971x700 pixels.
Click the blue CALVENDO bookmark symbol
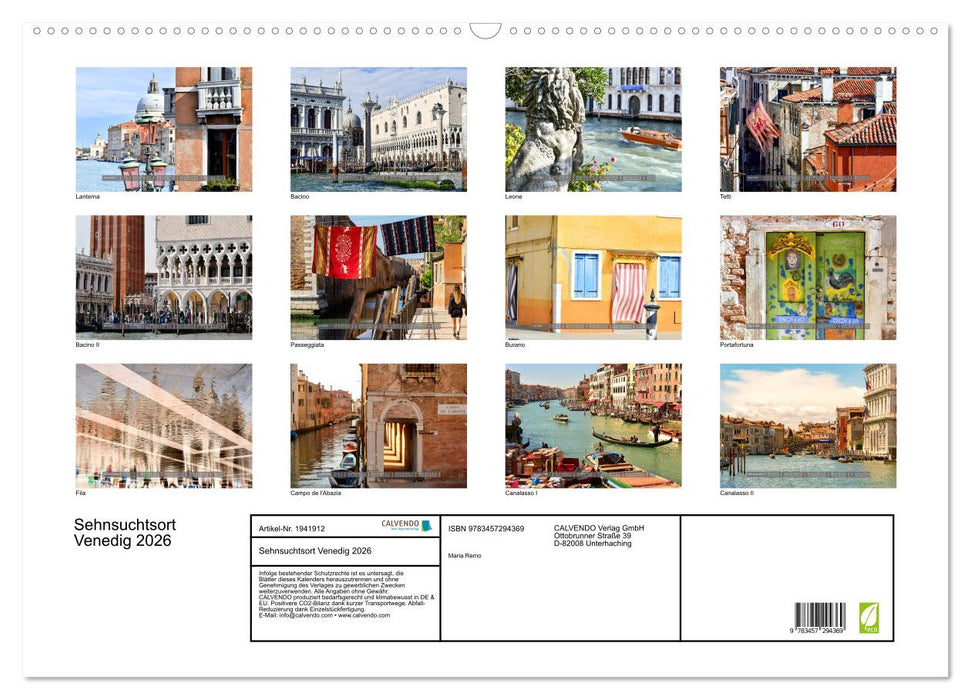[x=426, y=524]
